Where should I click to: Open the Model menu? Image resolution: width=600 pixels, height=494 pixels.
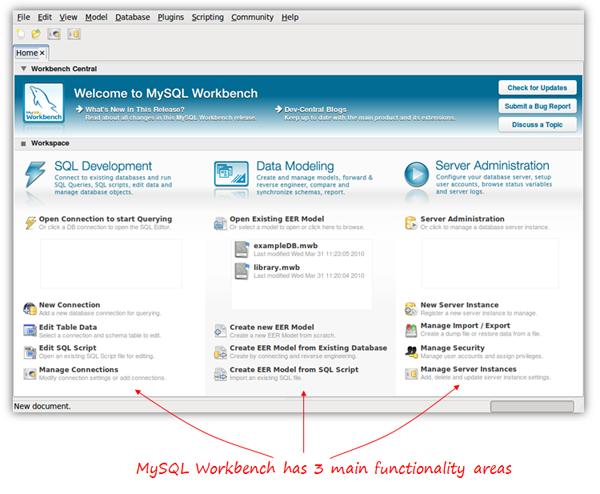96,17
